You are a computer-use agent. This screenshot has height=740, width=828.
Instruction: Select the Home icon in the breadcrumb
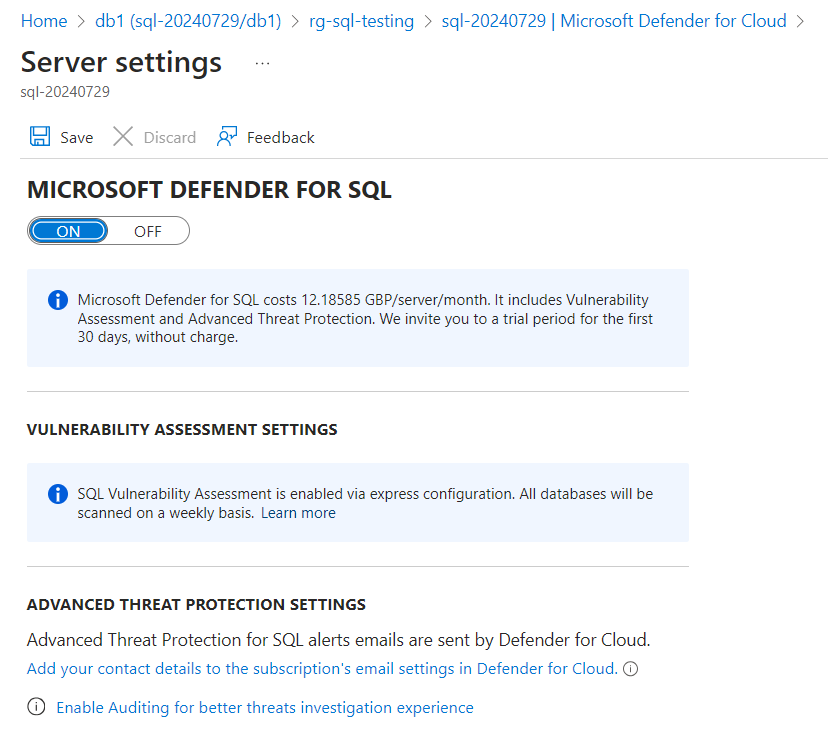44,20
